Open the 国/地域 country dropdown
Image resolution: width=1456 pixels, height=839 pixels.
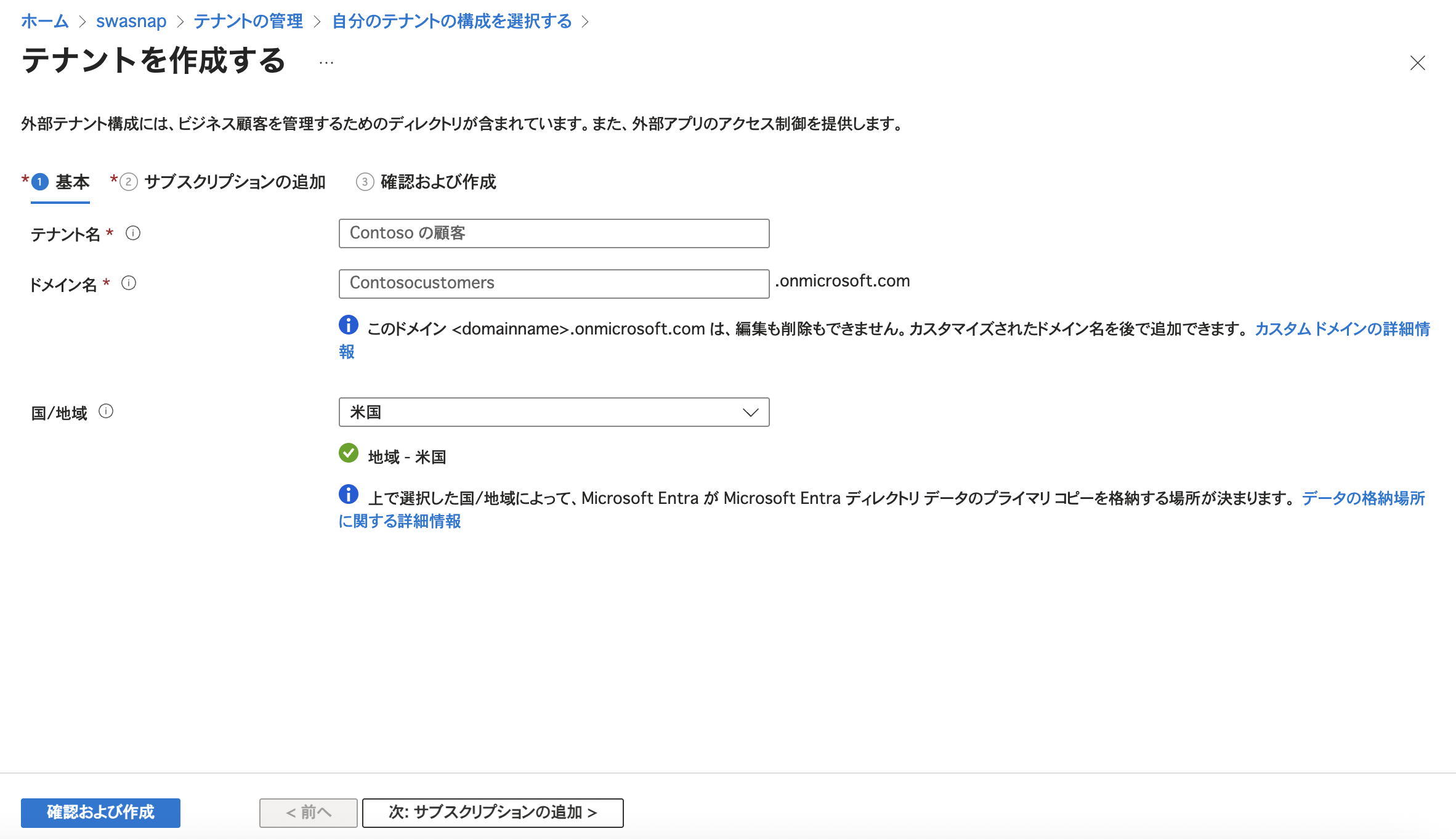click(x=542, y=412)
